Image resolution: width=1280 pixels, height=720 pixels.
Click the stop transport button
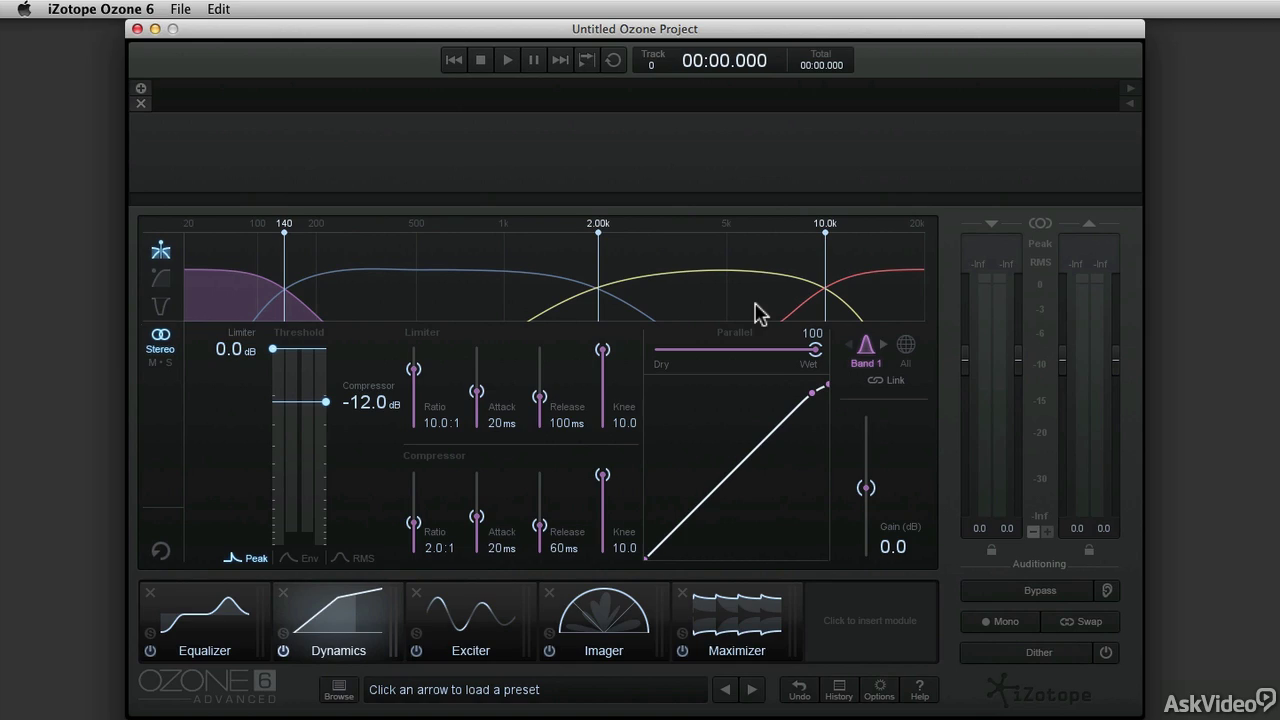tap(480, 60)
